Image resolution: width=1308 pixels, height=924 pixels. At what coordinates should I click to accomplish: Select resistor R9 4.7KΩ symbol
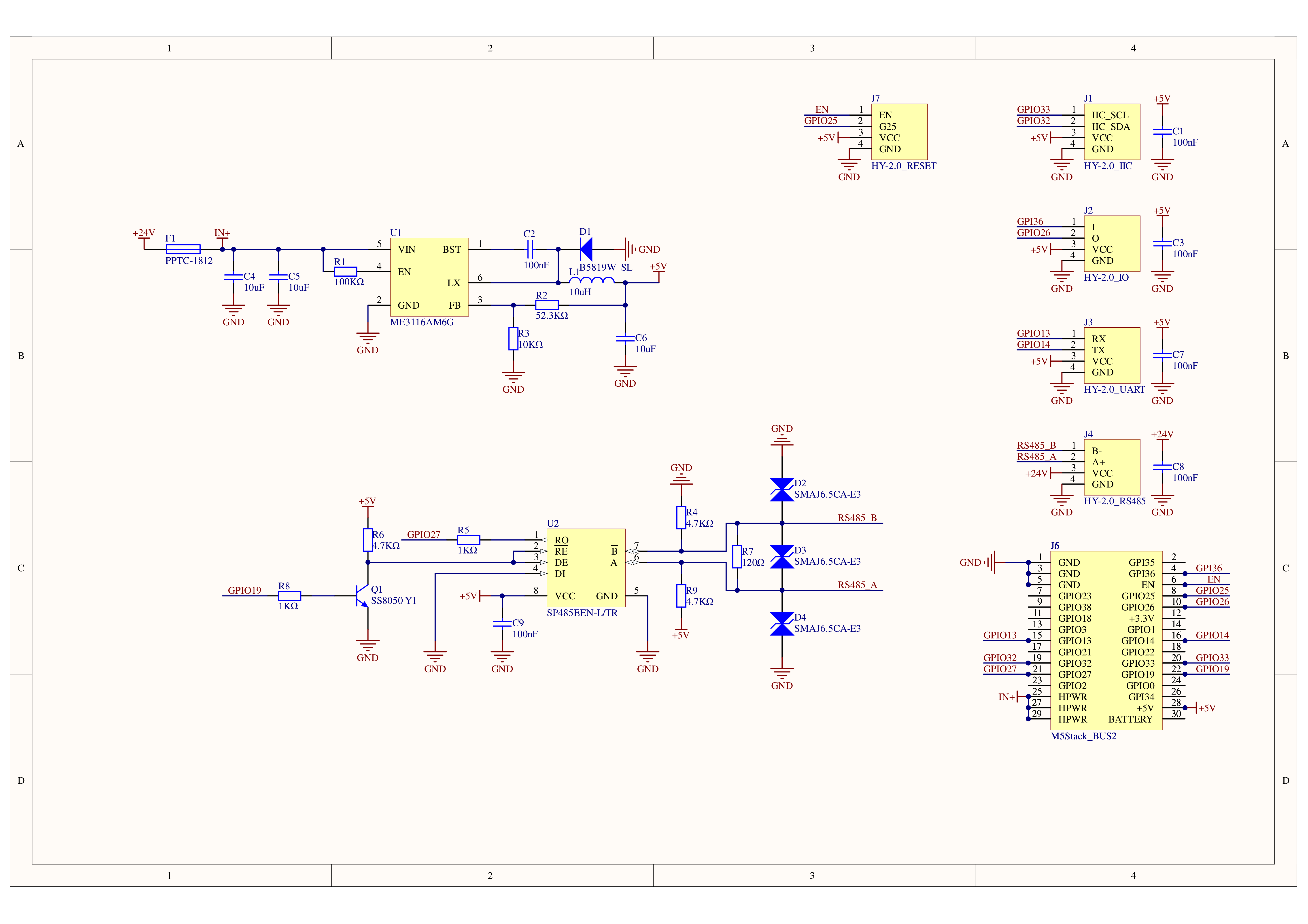point(681,596)
